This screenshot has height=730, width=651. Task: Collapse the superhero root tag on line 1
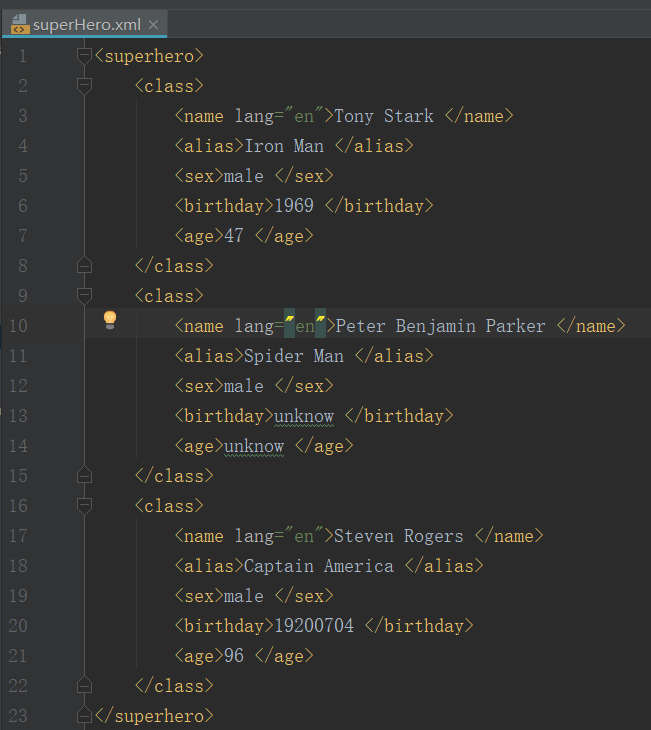84,56
